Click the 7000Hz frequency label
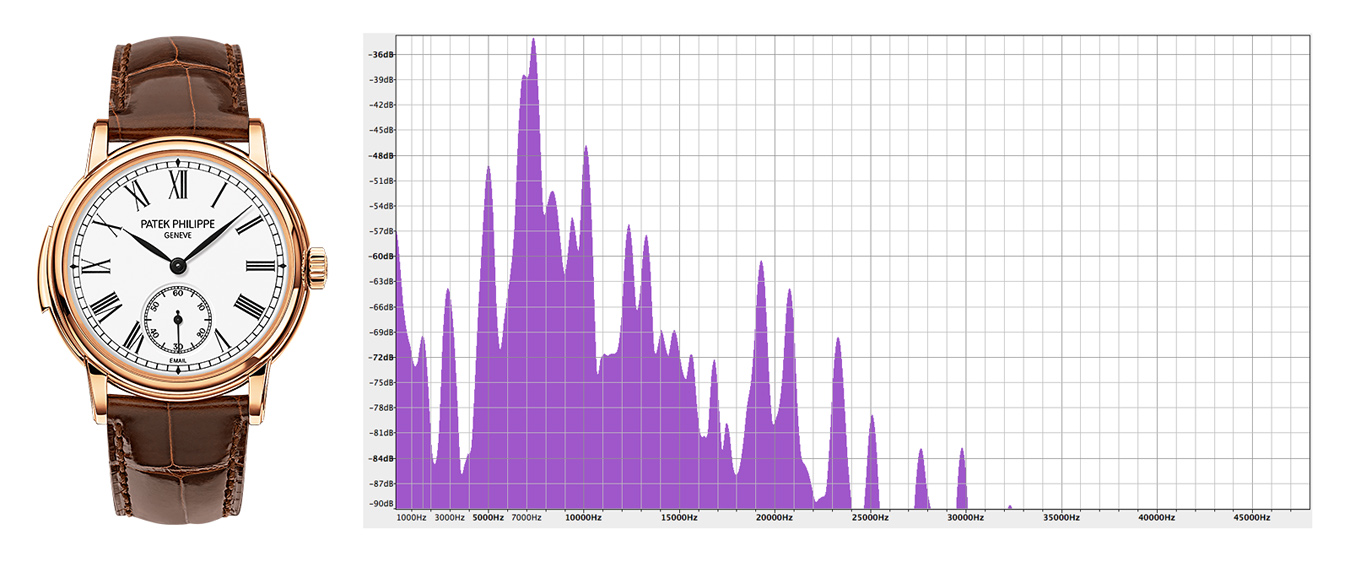Screen dimensions: 1350x562 [527, 518]
